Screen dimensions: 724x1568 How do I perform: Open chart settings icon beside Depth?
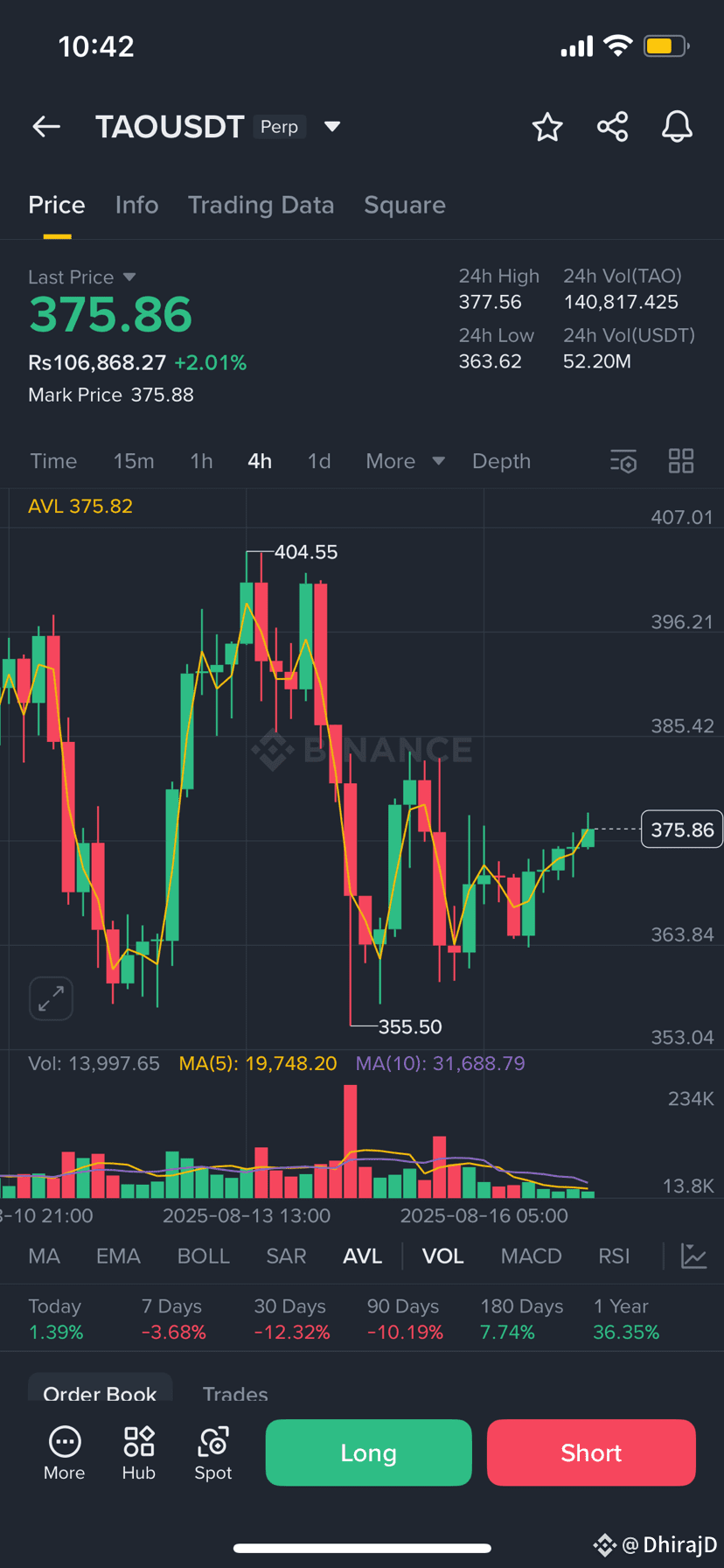[x=623, y=461]
